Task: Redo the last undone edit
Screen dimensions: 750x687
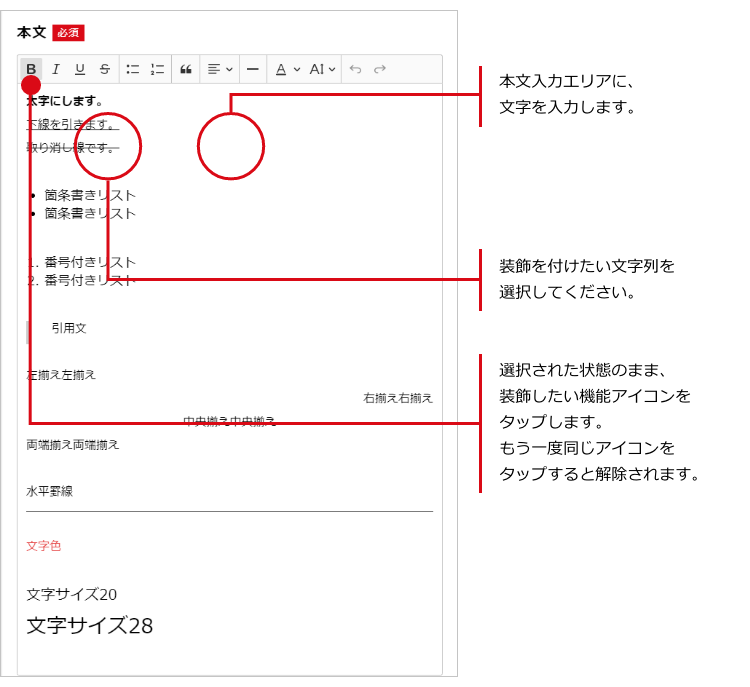Action: pos(379,69)
